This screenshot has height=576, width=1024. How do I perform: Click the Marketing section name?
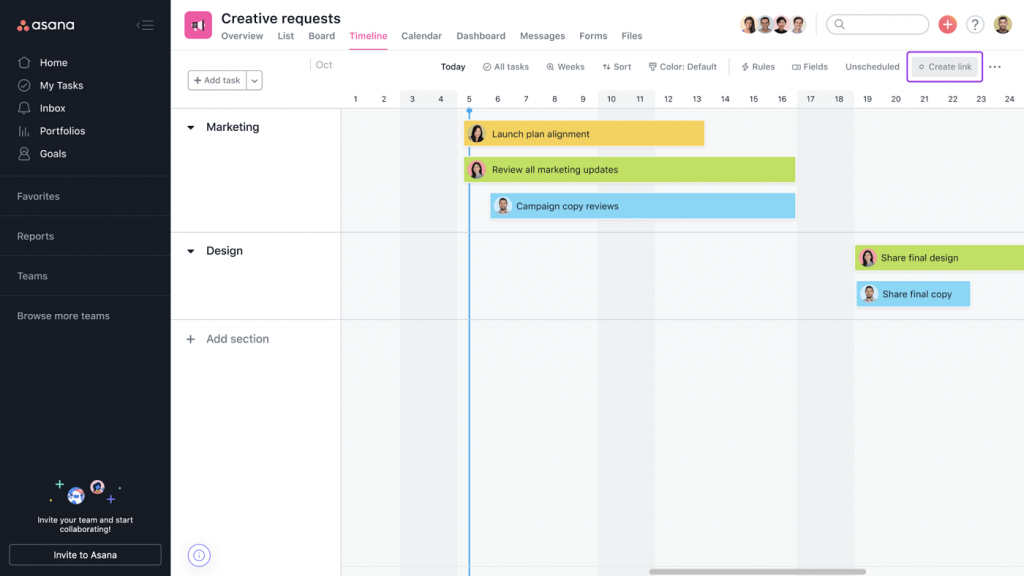(232, 127)
